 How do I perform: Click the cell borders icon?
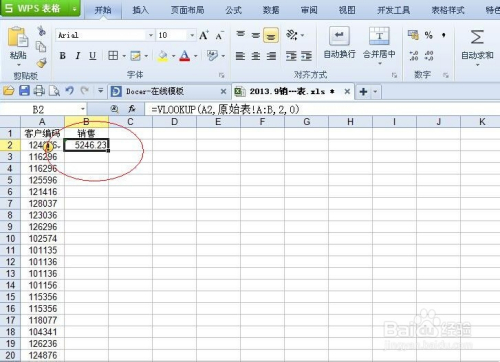coord(113,56)
